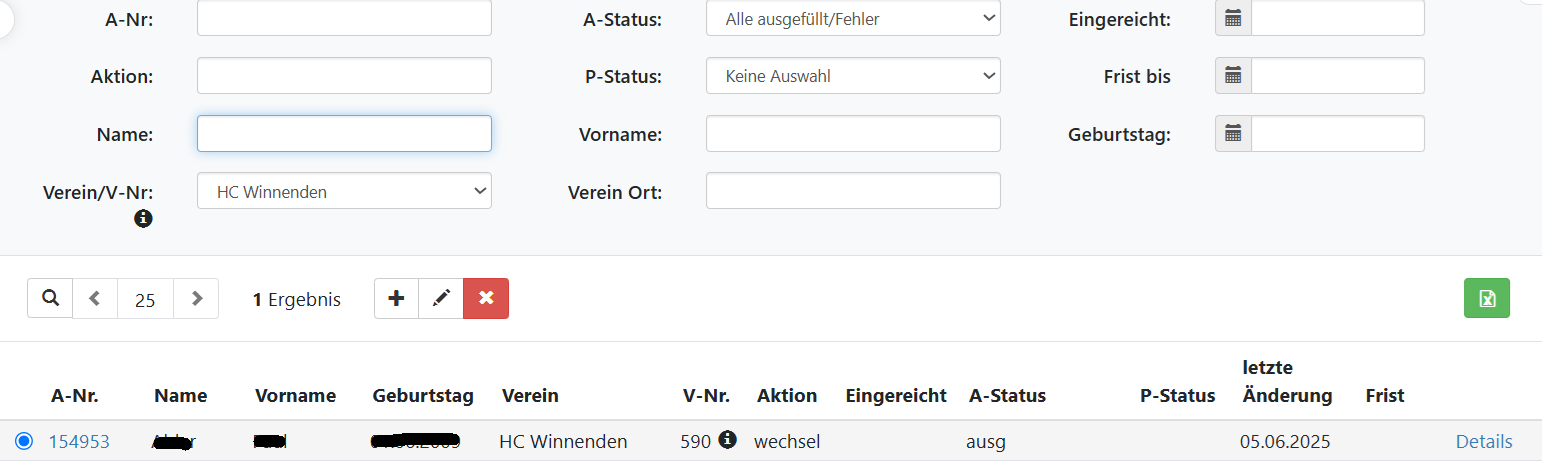
Task: Click info icon next to V-Nr 590
Action: 728,439
